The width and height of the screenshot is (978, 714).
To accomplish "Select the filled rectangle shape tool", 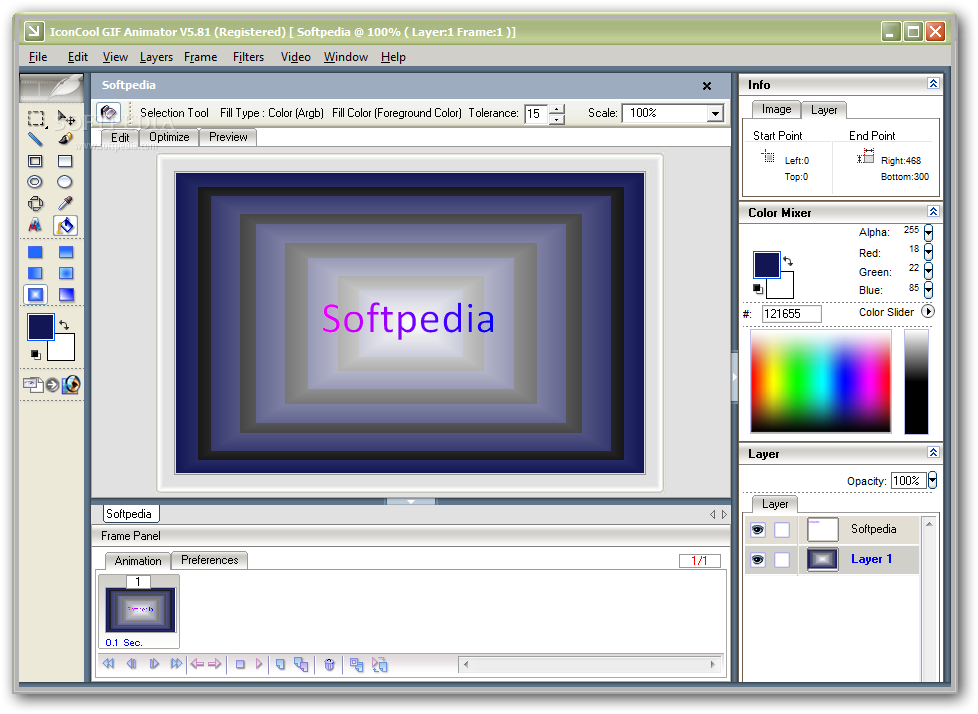I will [65, 161].
